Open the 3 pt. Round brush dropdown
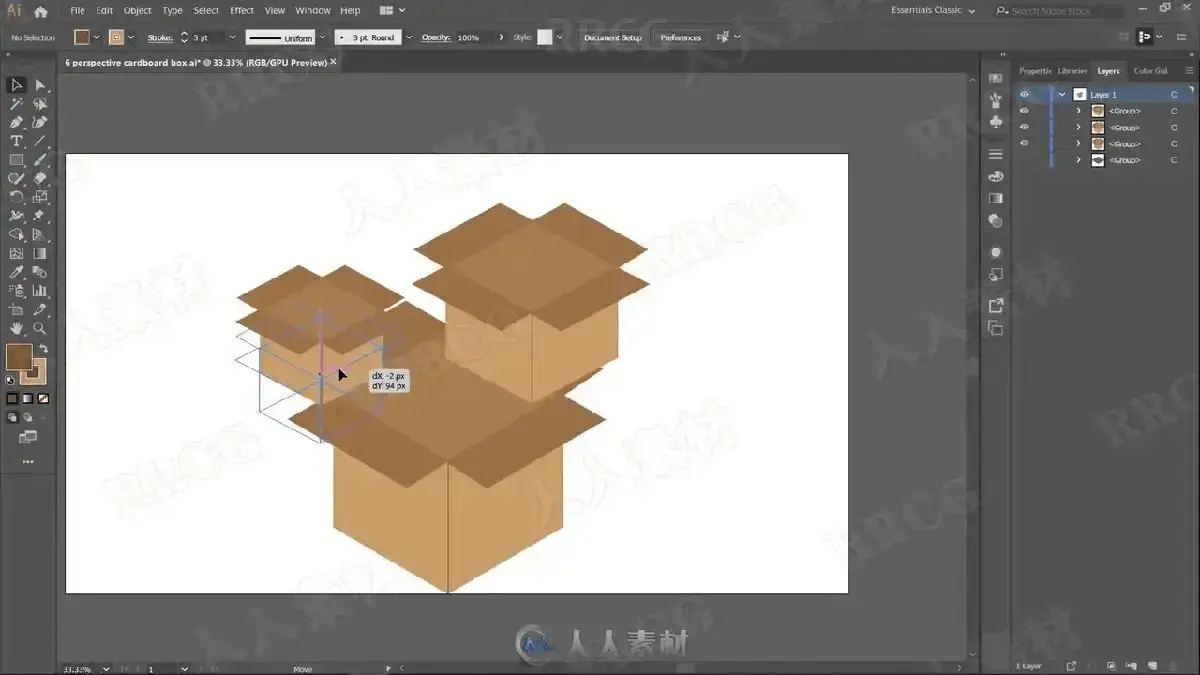 pyautogui.click(x=410, y=37)
